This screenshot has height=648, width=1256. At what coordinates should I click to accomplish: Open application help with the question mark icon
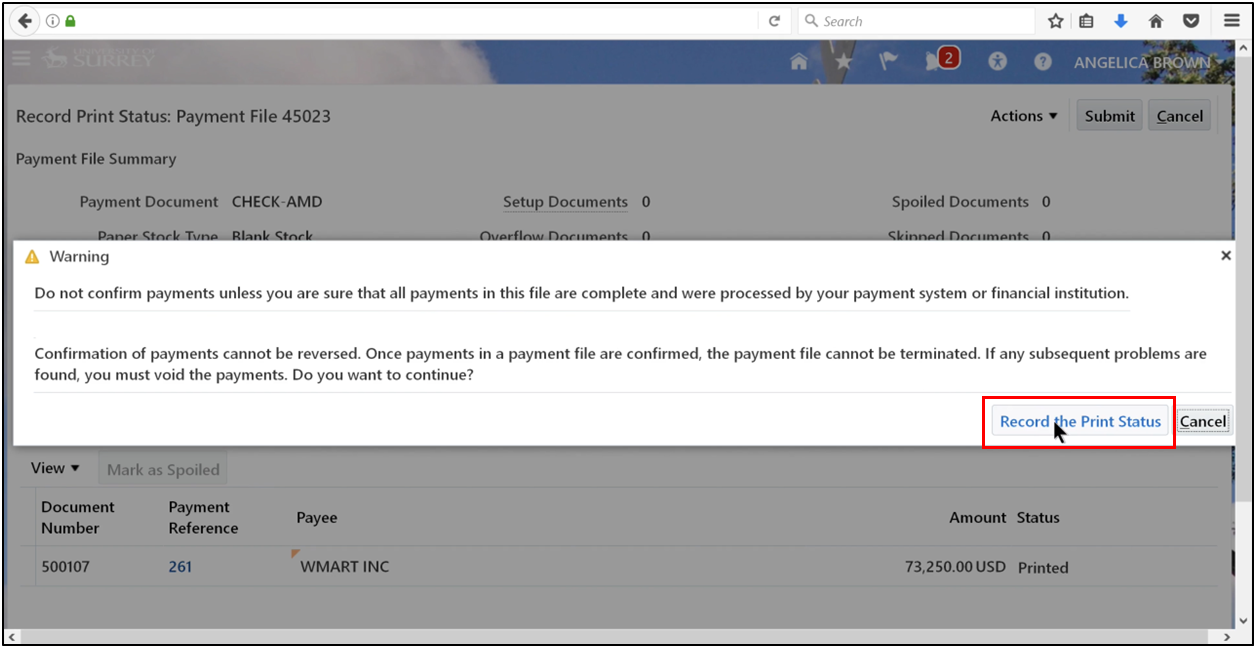(x=1042, y=61)
